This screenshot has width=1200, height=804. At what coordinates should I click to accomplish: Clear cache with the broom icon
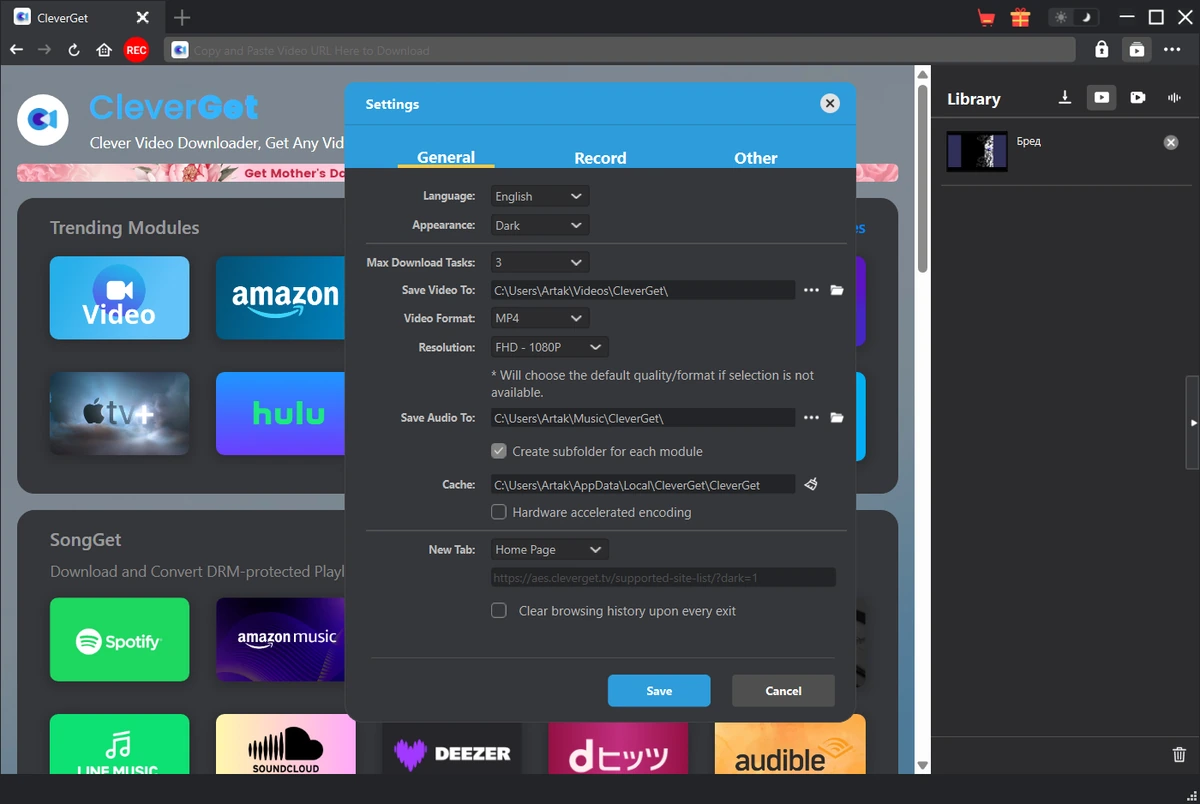tap(811, 484)
